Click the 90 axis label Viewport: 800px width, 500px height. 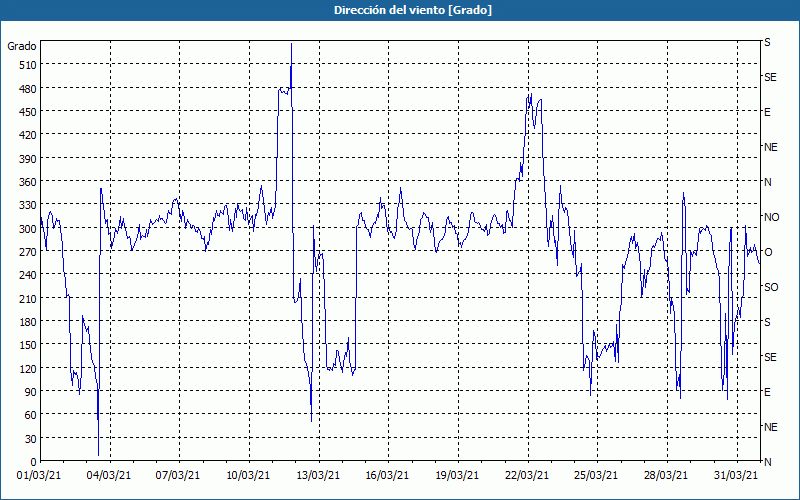[x=30, y=392]
